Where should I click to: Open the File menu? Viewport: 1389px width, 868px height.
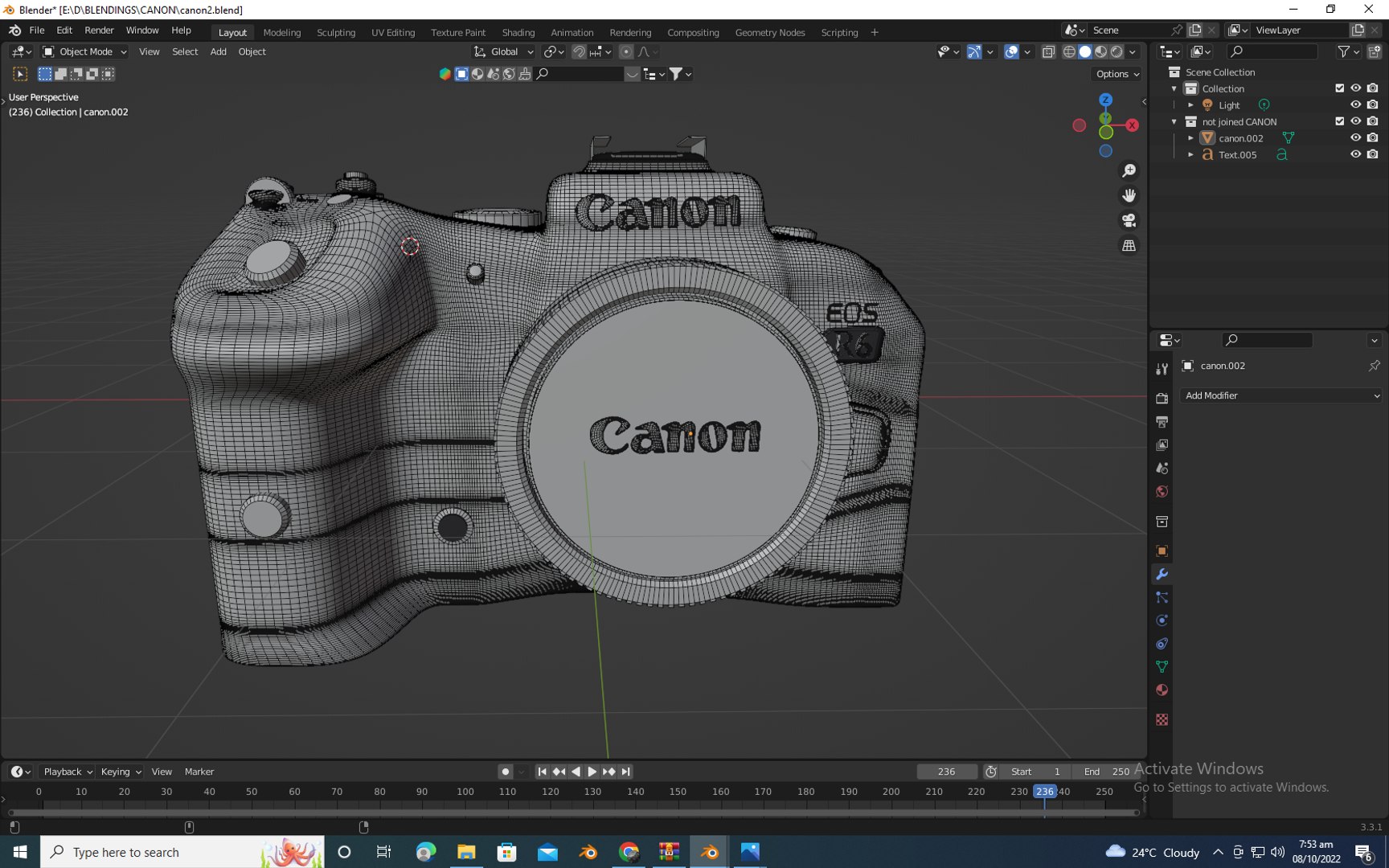(37, 31)
